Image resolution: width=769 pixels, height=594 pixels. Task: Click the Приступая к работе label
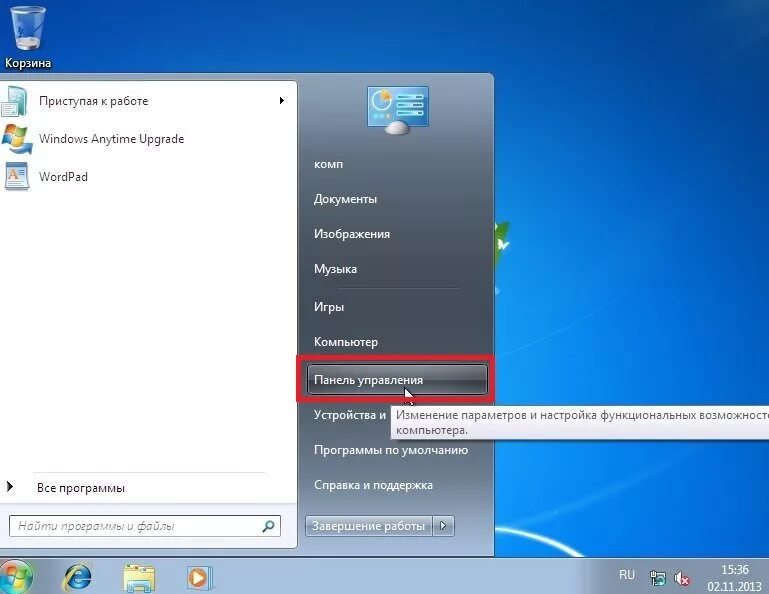pos(93,101)
